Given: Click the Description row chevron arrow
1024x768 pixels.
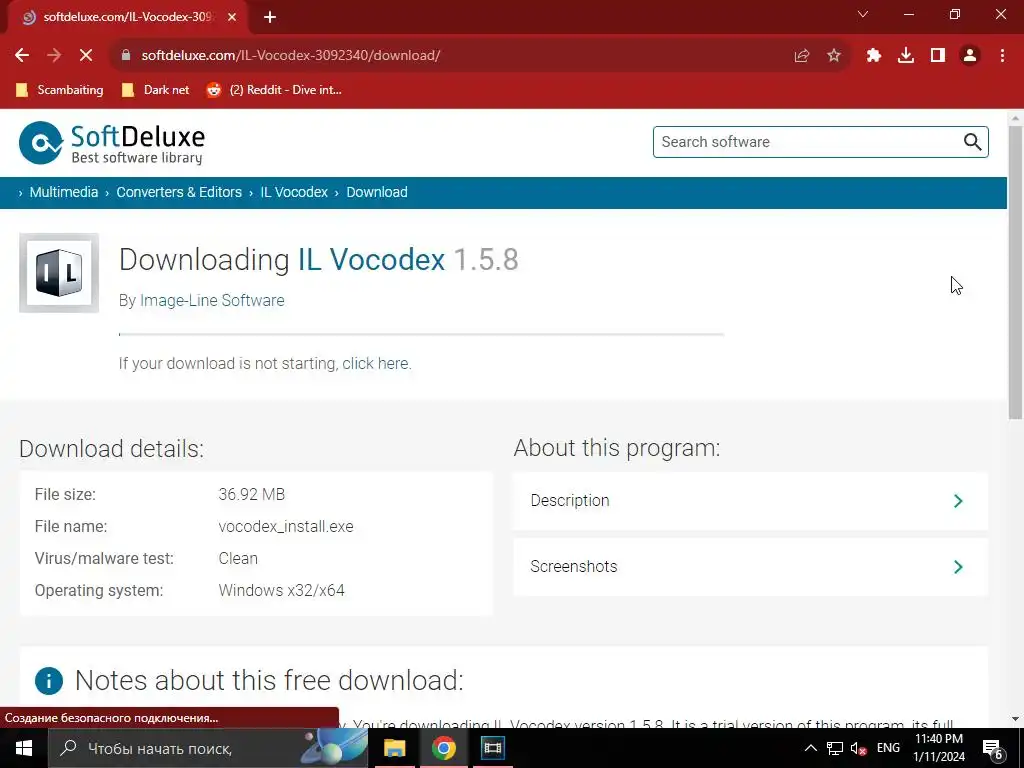Looking at the screenshot, I should pos(958,501).
